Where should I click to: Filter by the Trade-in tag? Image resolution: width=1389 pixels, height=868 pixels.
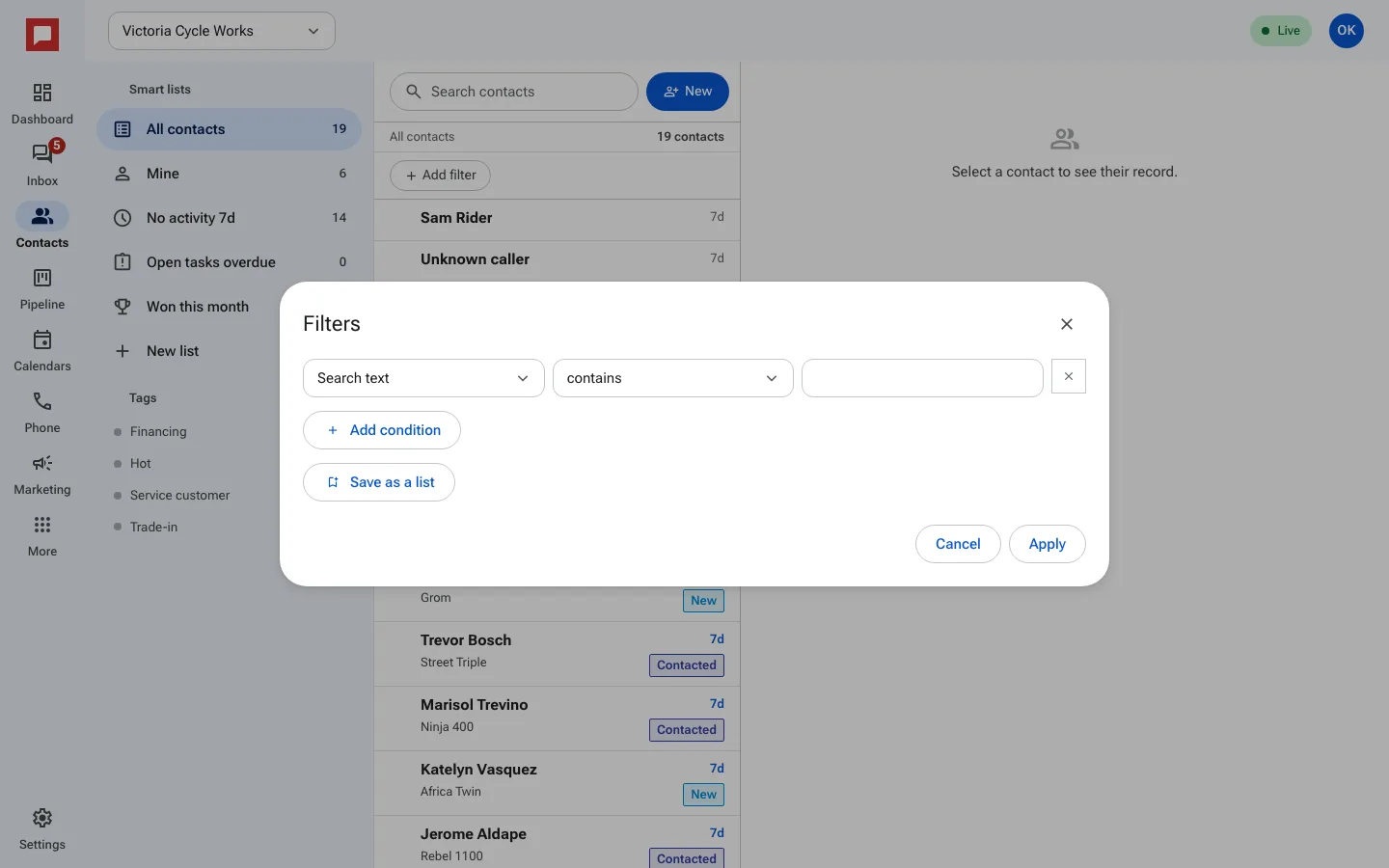(154, 528)
